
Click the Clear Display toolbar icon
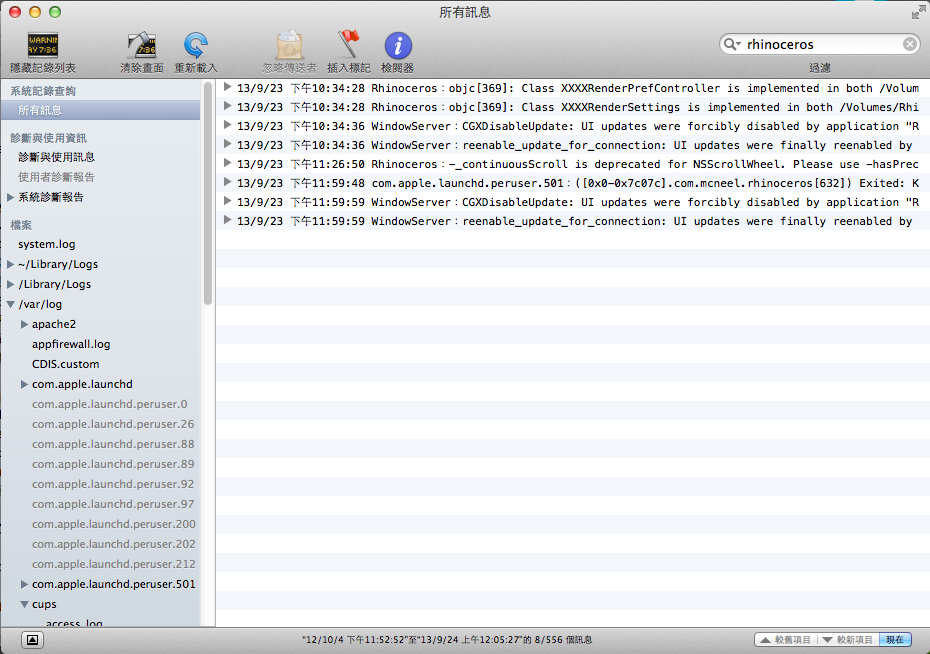[142, 46]
